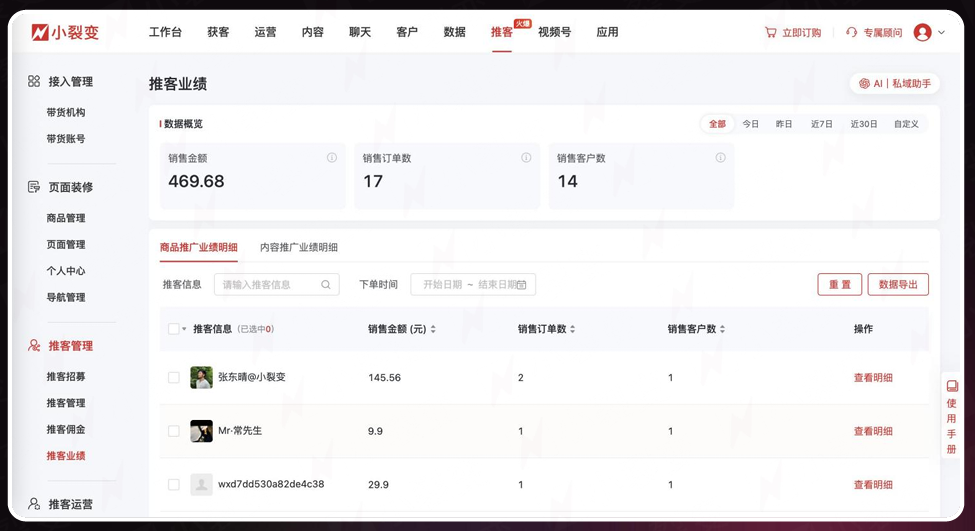The height and width of the screenshot is (531, 975).
Task: Click info icon beside 销售订单数
Action: (x=526, y=158)
